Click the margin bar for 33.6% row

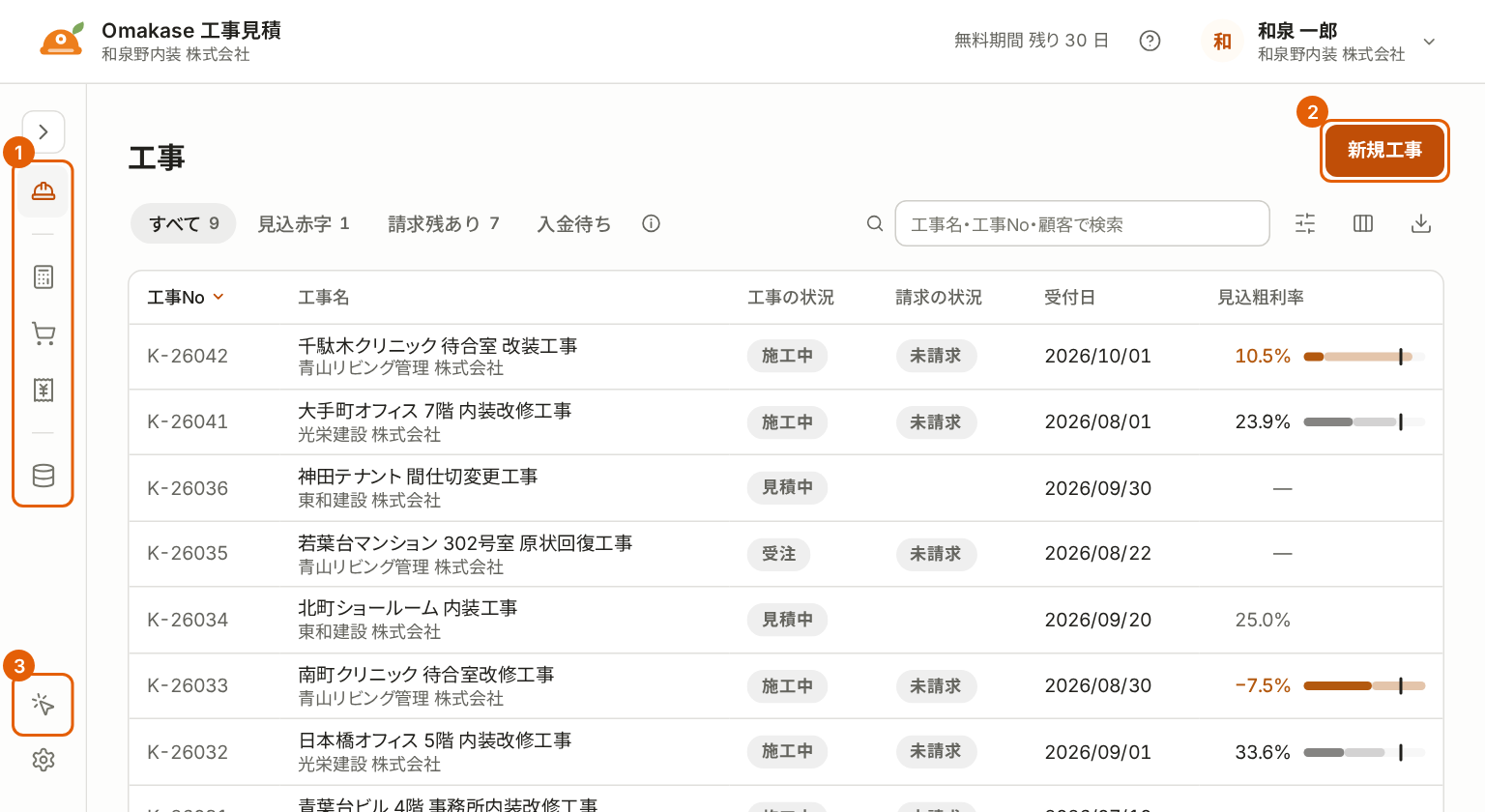(x=1364, y=752)
